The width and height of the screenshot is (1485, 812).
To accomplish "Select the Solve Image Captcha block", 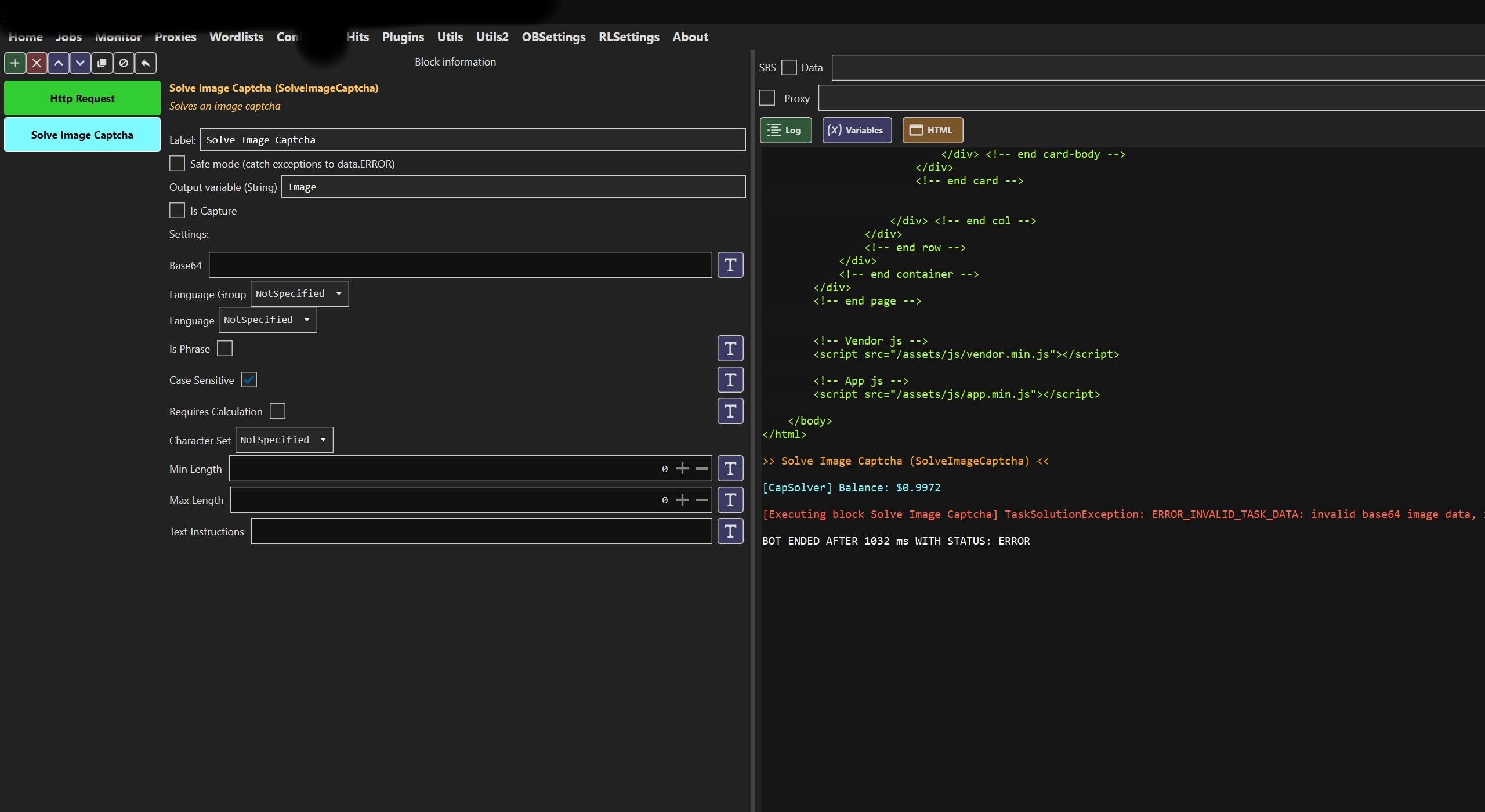I will (82, 135).
